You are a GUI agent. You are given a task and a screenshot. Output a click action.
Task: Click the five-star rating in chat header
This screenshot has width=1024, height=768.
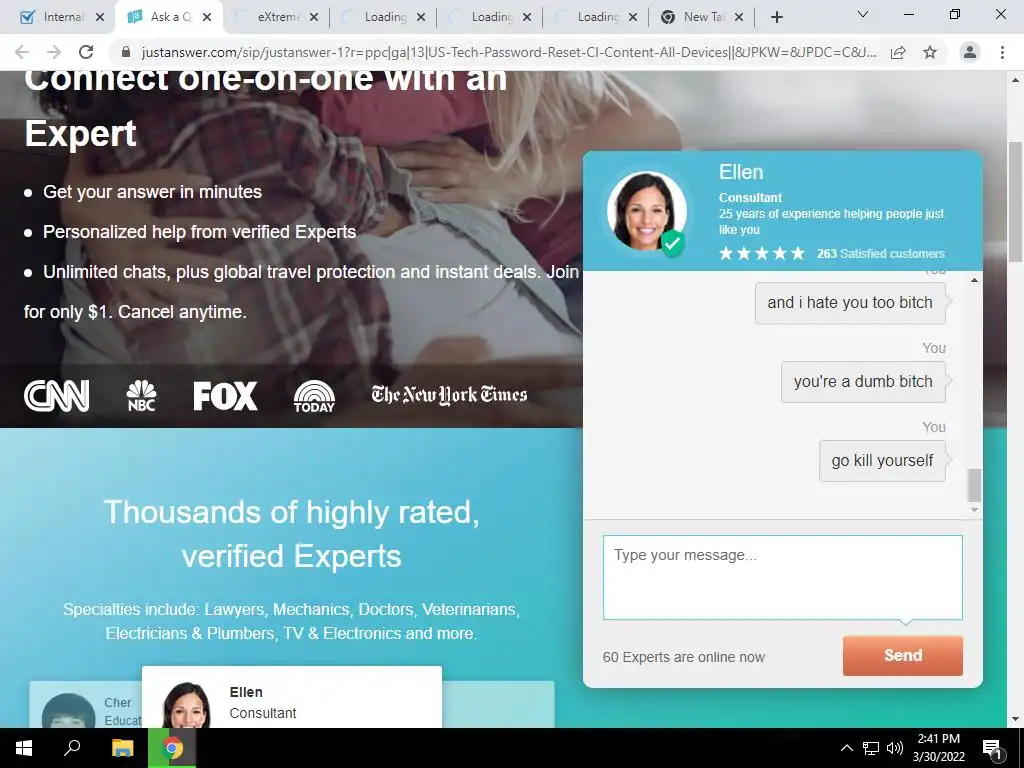click(x=761, y=253)
